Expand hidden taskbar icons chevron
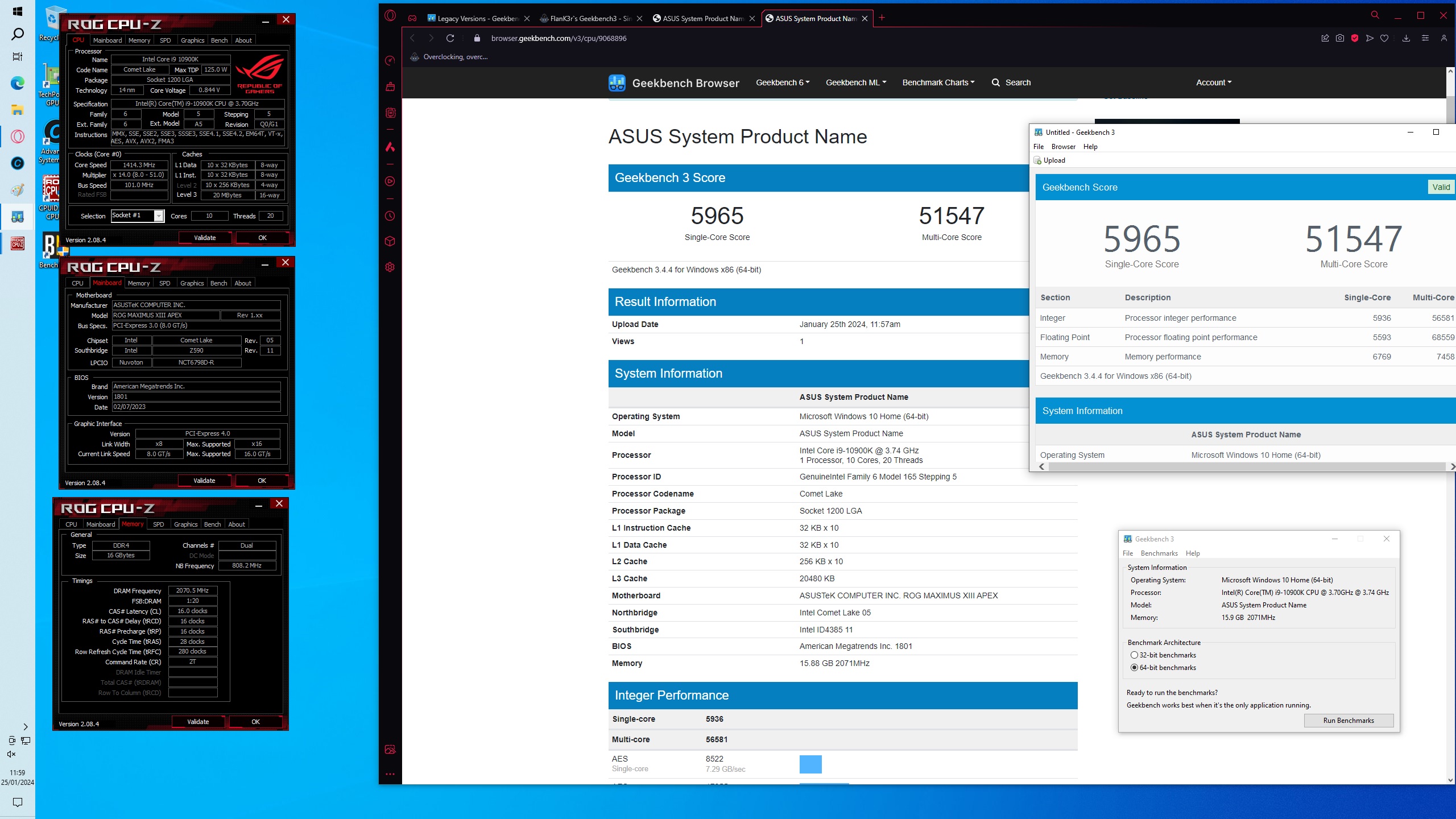Screen dimensions: 1456x819 (x=26, y=727)
